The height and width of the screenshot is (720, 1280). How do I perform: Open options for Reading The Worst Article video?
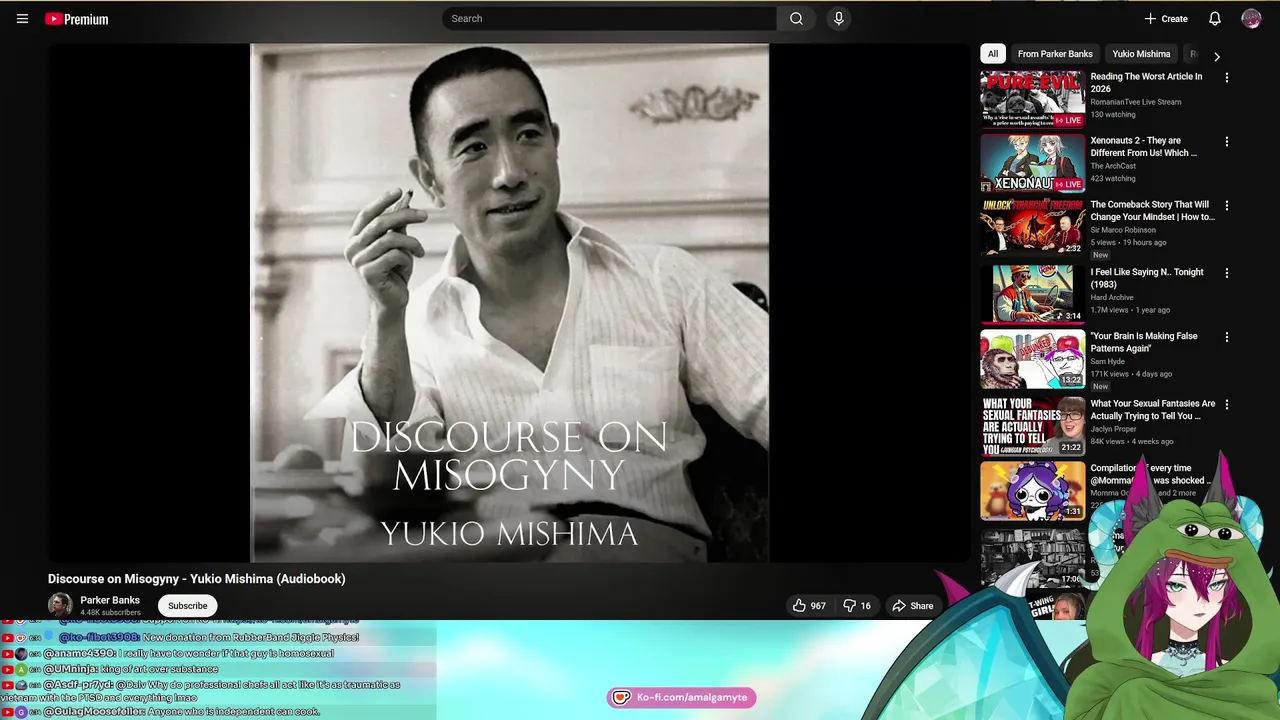[x=1226, y=77]
